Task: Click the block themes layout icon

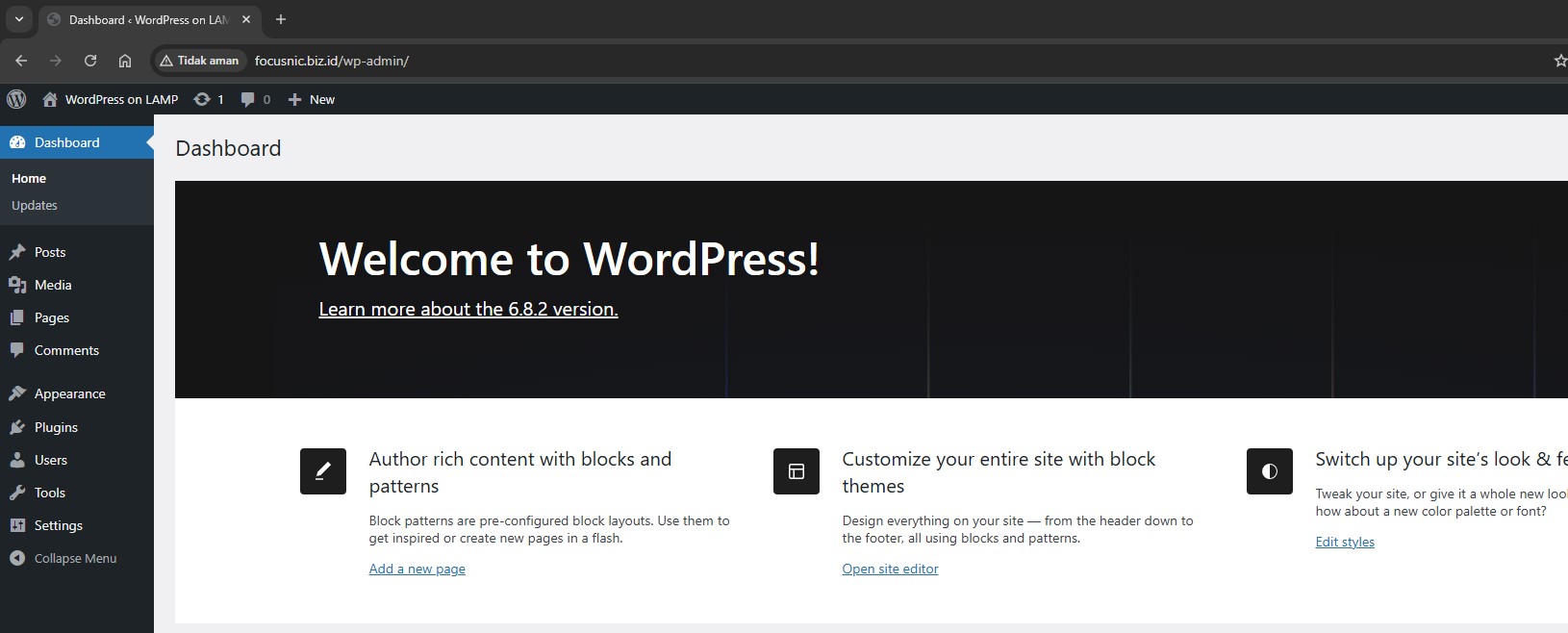Action: tap(797, 471)
